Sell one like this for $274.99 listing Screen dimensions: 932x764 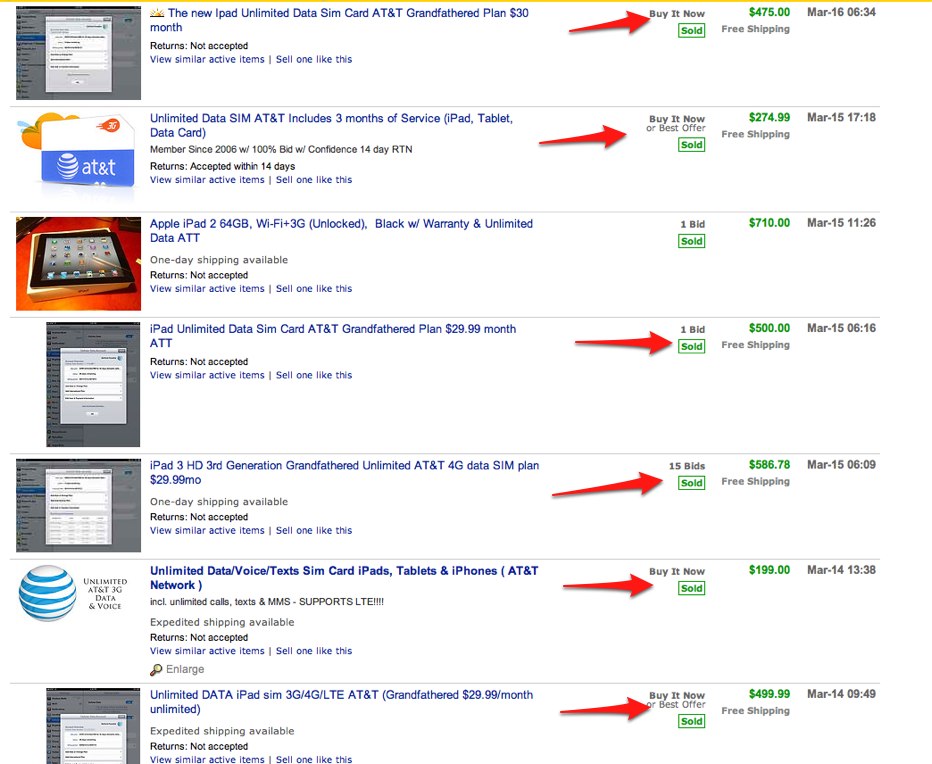(314, 180)
